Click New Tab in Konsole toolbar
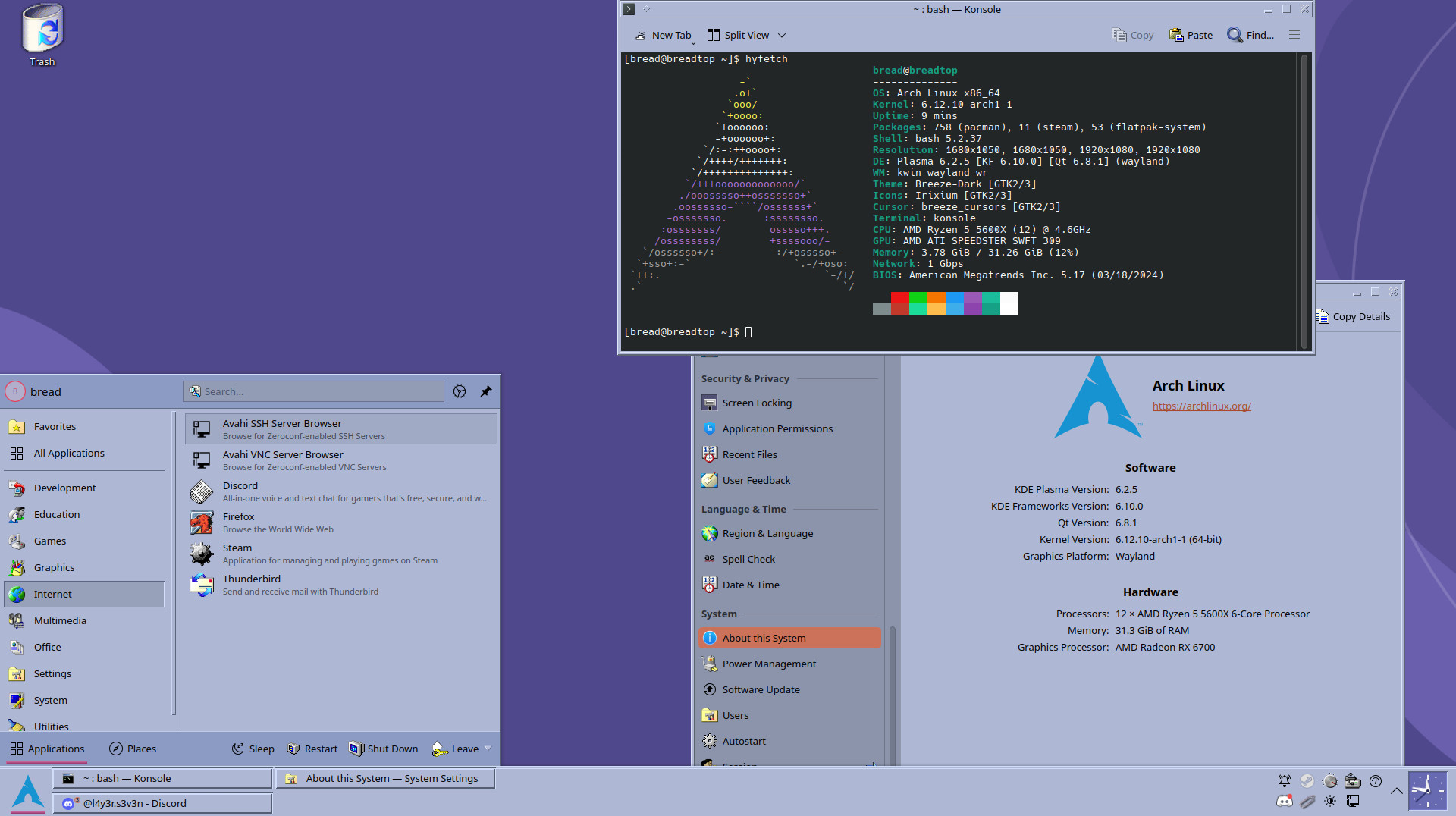Image resolution: width=1456 pixels, height=816 pixels. point(664,35)
